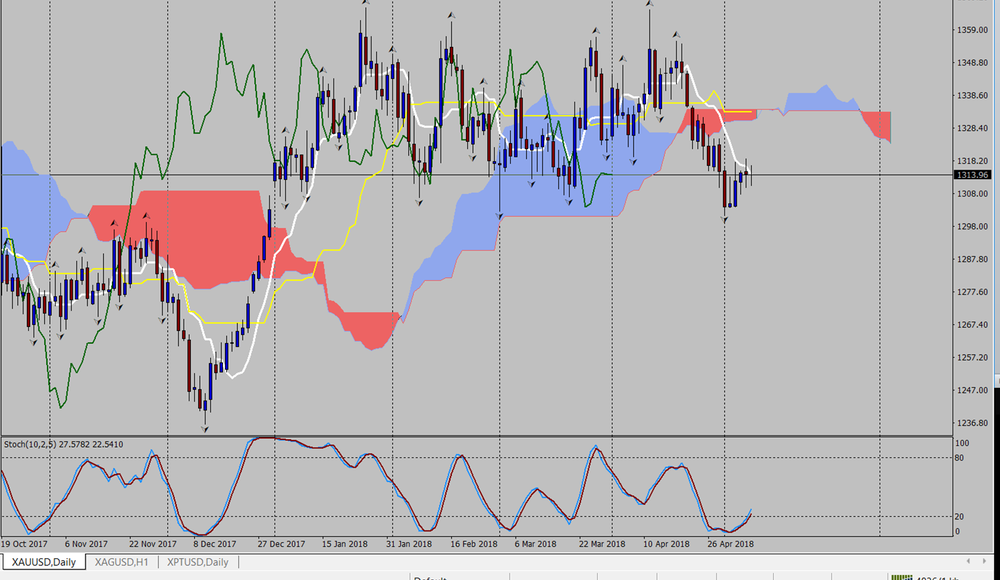Click the 1338.60 price scale value
The width and height of the screenshot is (1000, 580).
[x=972, y=96]
